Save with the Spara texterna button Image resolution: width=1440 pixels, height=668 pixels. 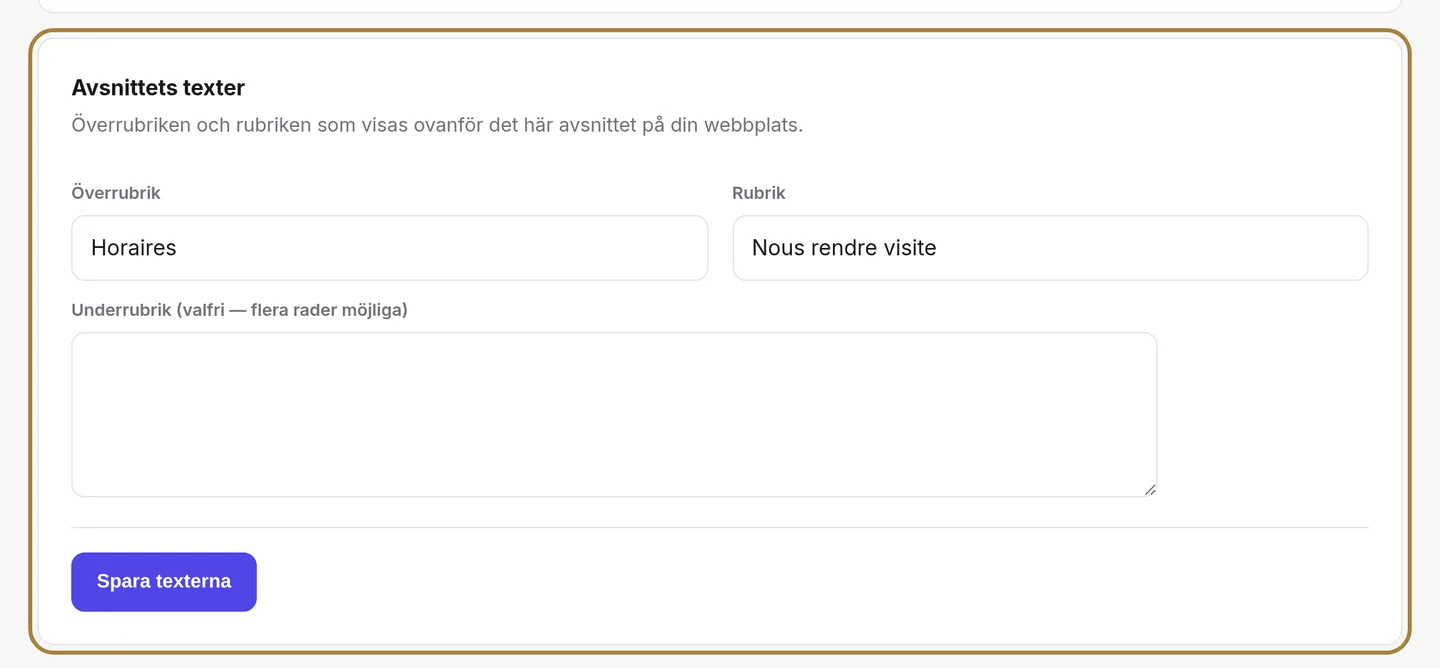point(164,582)
